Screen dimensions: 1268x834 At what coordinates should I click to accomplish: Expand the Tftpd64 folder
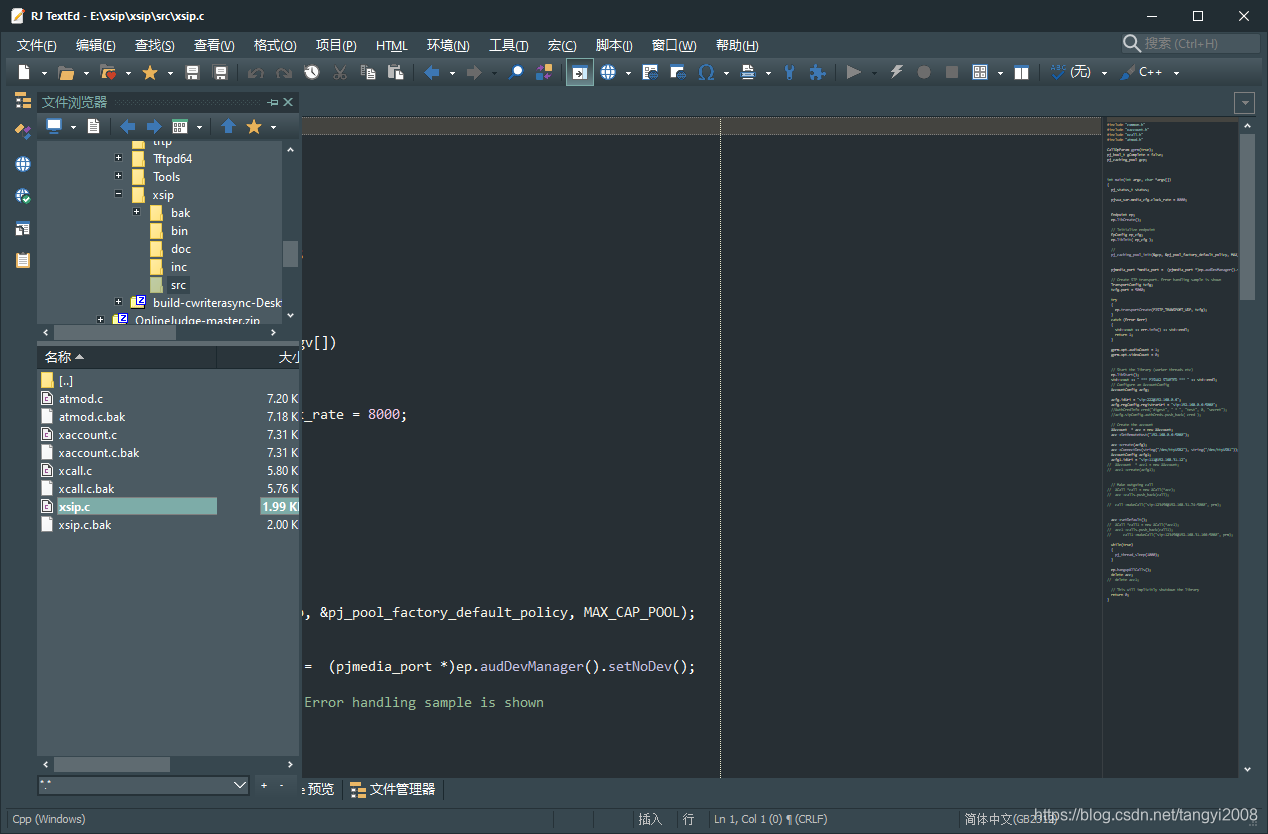pos(119,159)
